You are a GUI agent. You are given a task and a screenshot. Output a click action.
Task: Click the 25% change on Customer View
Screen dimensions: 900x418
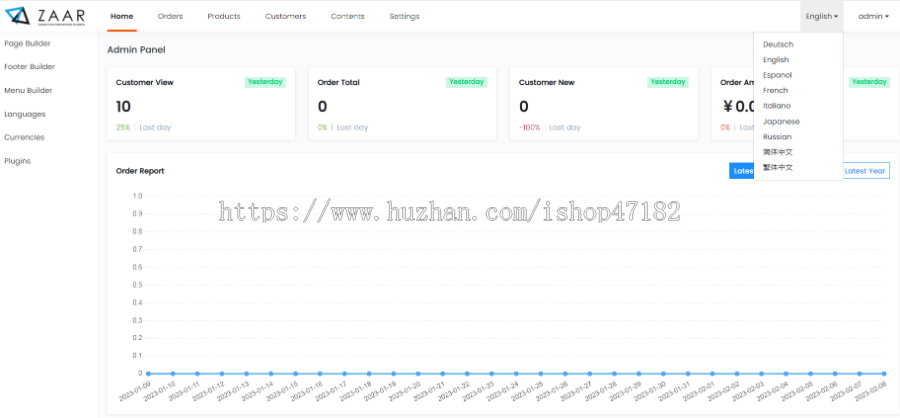(x=123, y=127)
